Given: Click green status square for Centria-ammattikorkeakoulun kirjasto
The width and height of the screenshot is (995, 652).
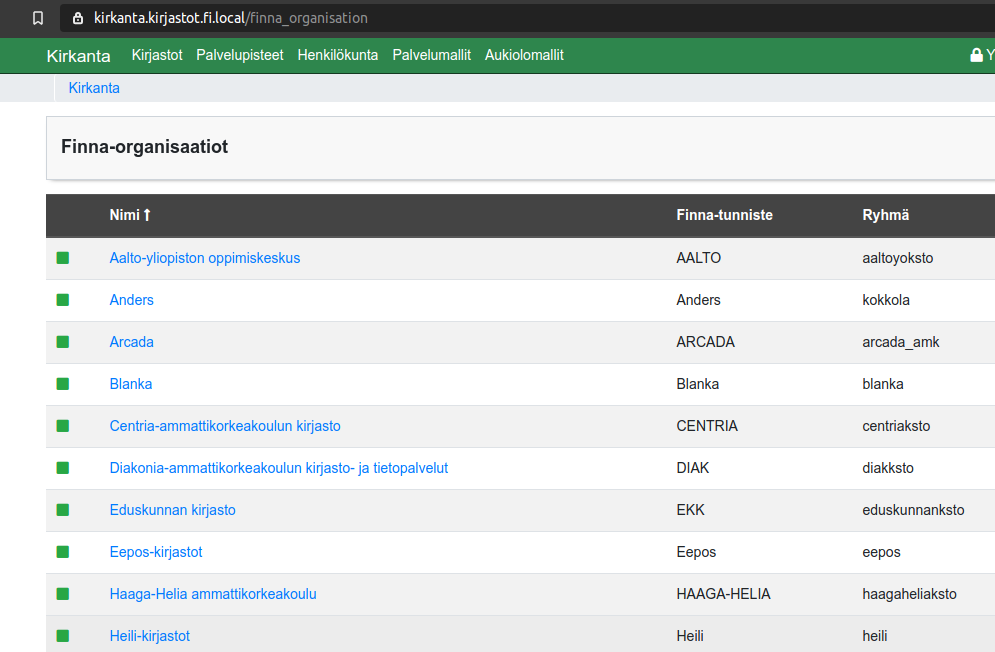Looking at the screenshot, I should [x=63, y=425].
